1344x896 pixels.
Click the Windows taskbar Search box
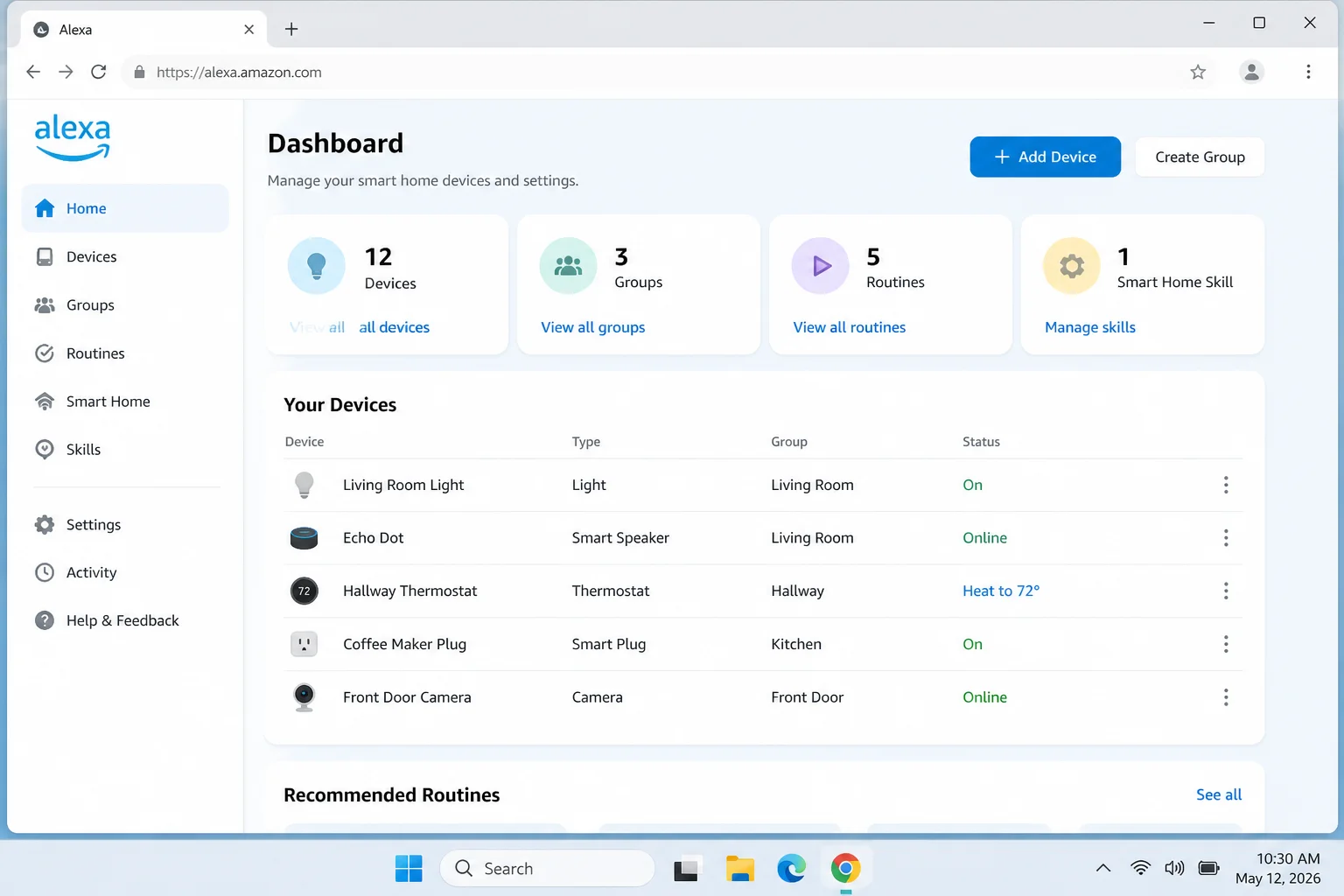point(548,868)
